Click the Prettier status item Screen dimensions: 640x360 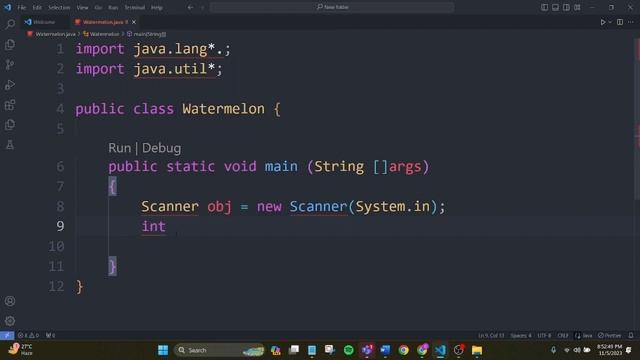point(609,336)
